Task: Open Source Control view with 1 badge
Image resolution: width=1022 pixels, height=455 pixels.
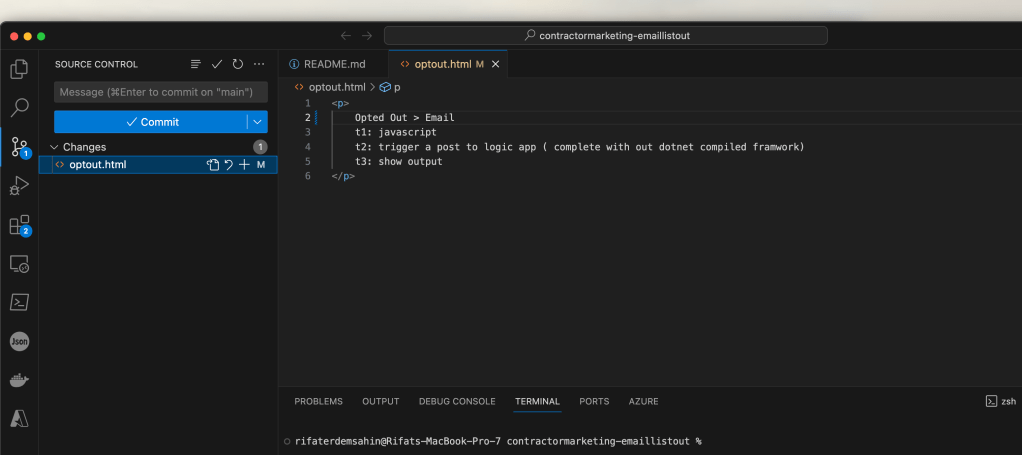Action: 20,147
